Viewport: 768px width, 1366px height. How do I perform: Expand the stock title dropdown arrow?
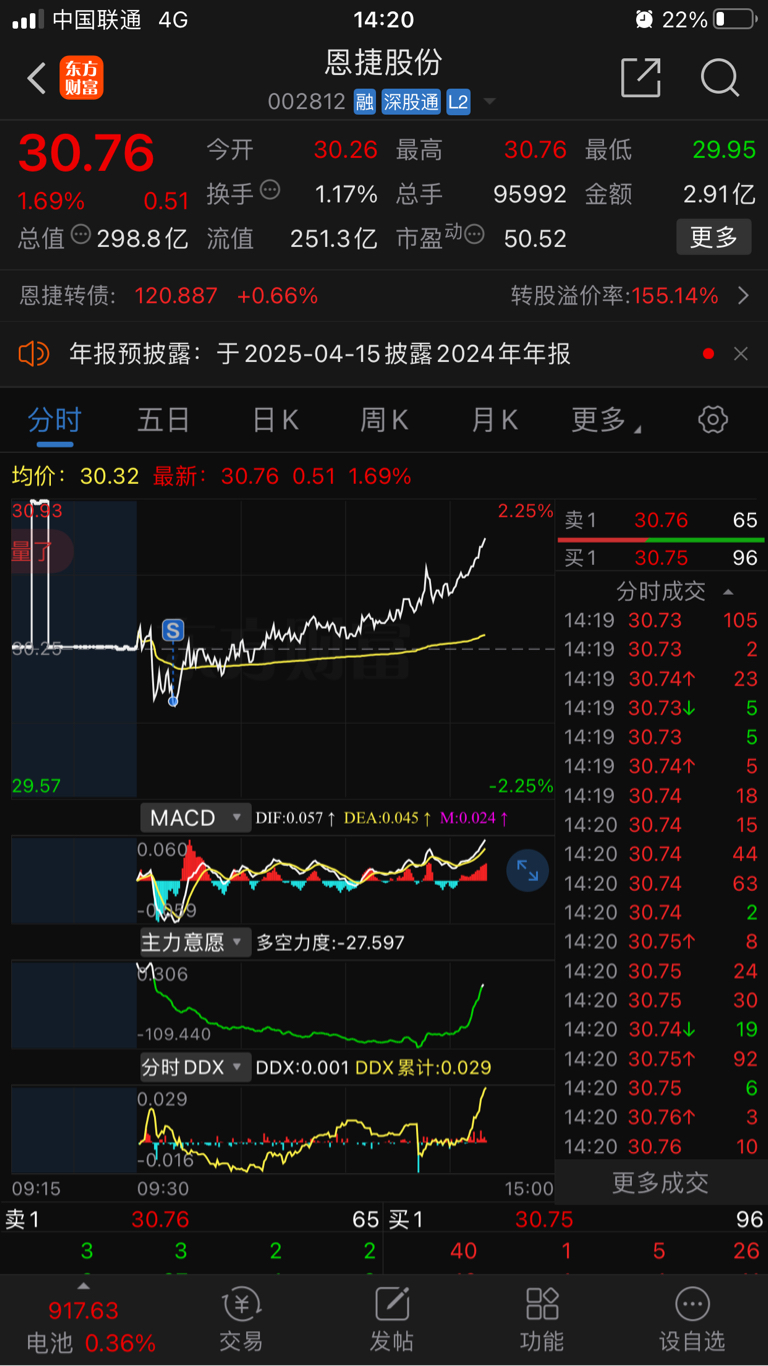point(489,102)
